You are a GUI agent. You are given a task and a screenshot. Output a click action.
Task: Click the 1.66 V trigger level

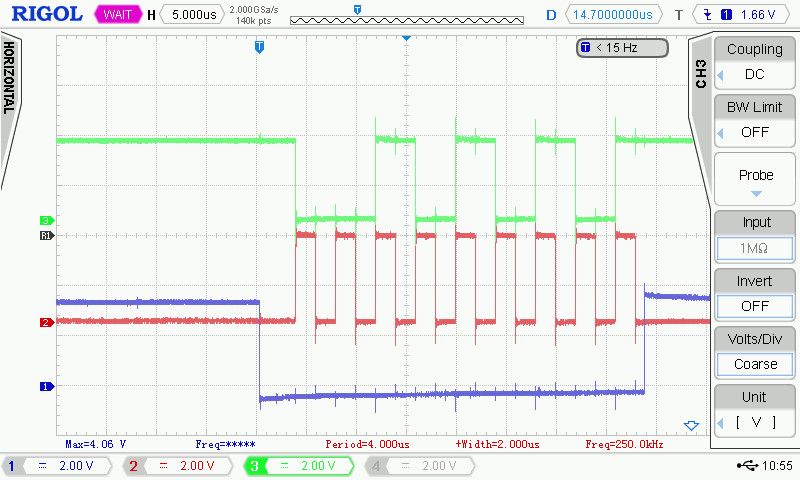758,14
